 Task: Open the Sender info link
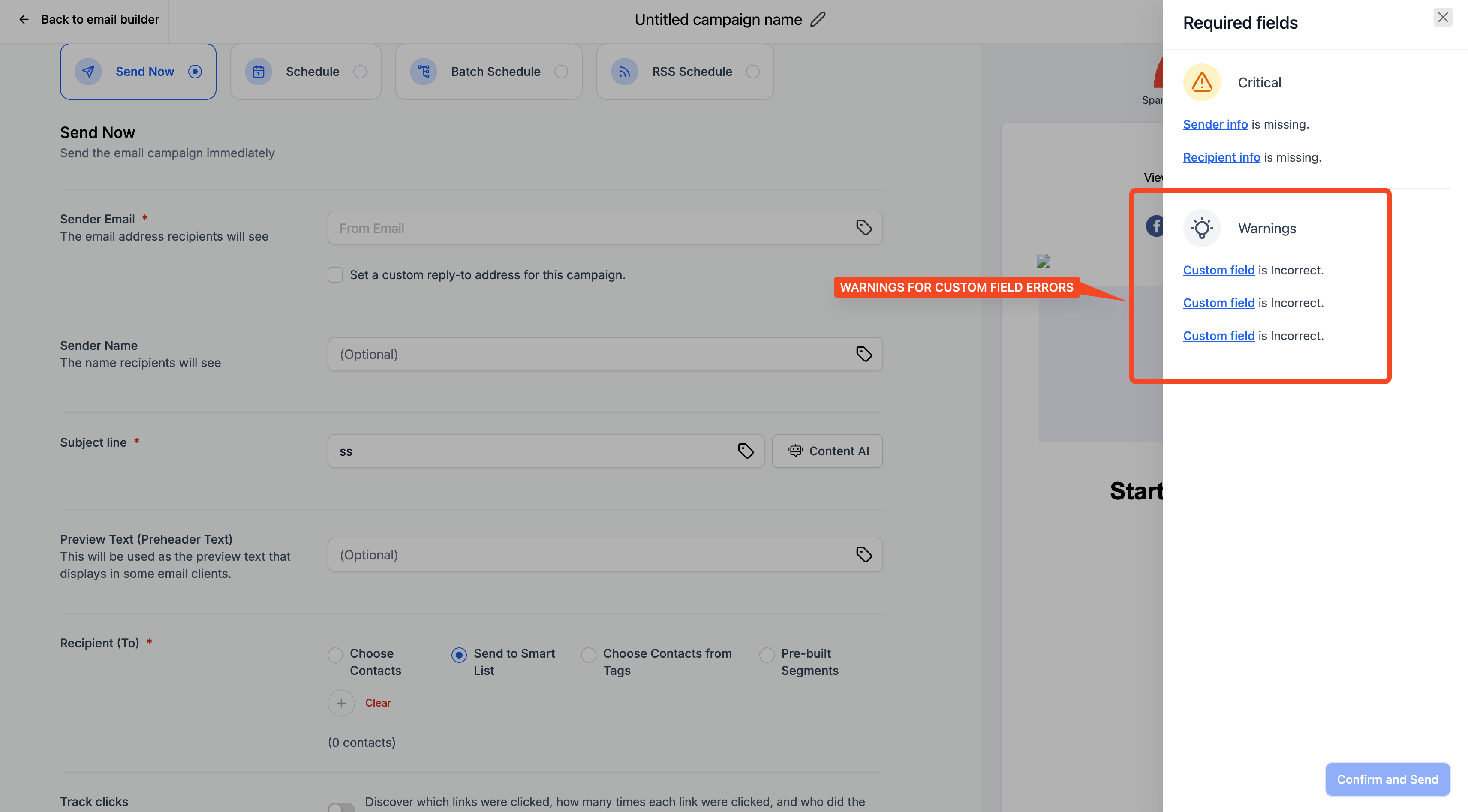(x=1215, y=123)
